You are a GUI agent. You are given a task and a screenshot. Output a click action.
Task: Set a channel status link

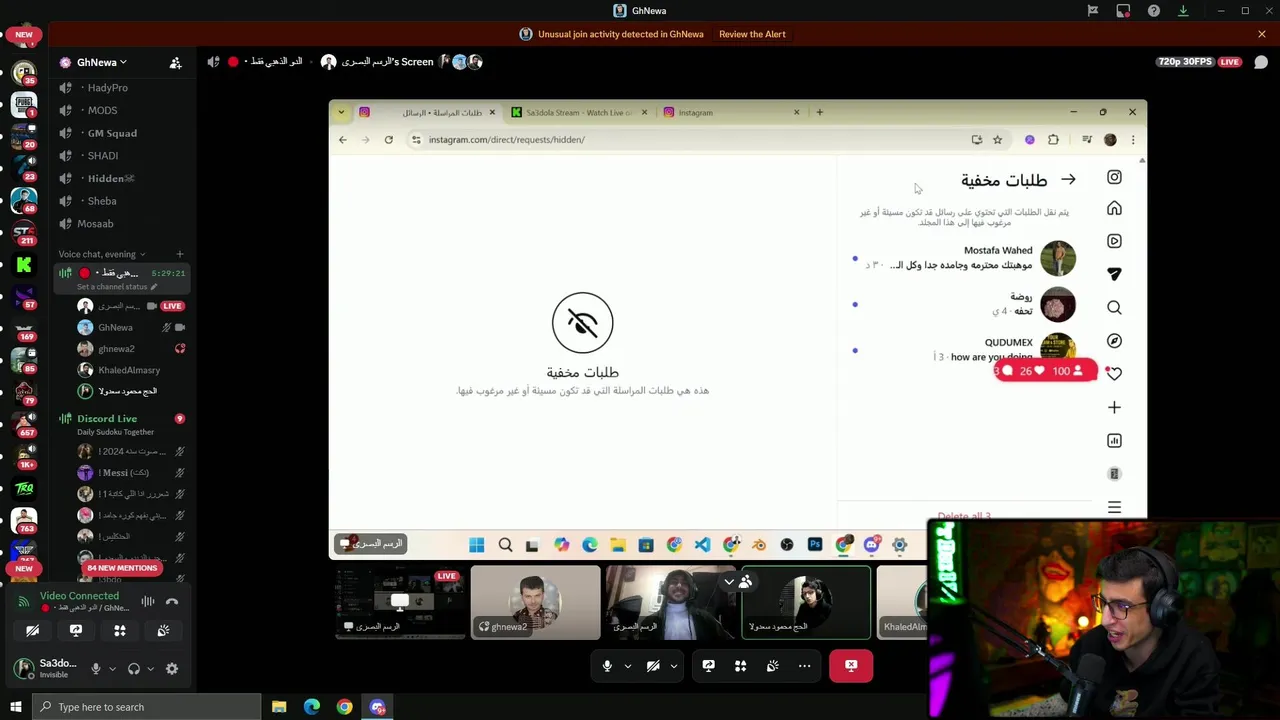[117, 287]
